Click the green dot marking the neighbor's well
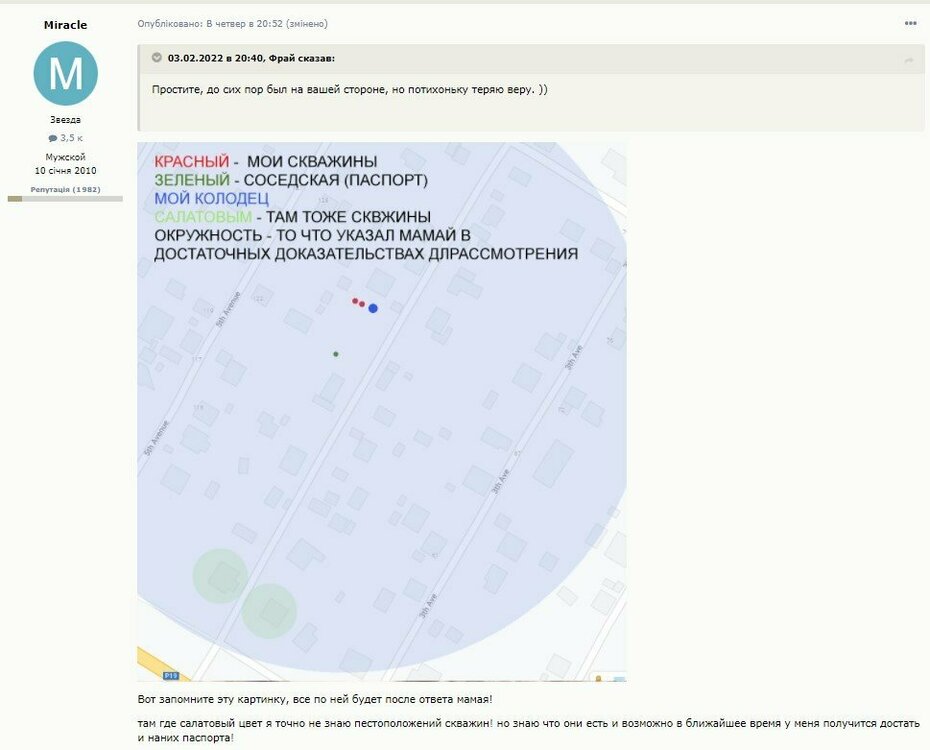The image size is (930, 750). point(335,354)
